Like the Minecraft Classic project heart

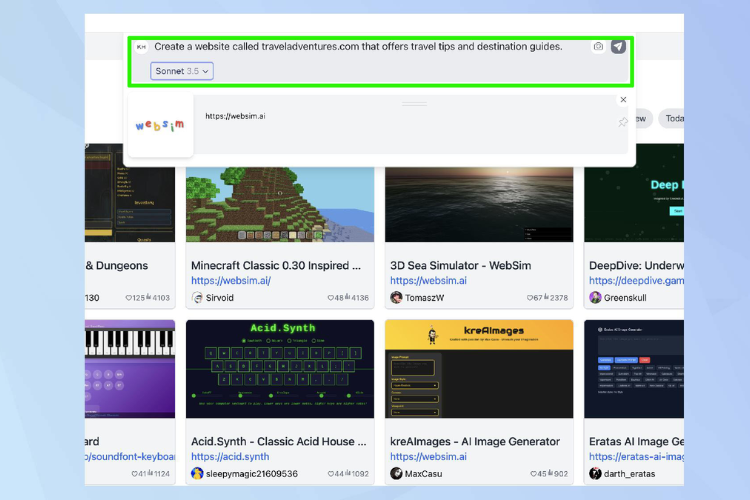tap(331, 298)
